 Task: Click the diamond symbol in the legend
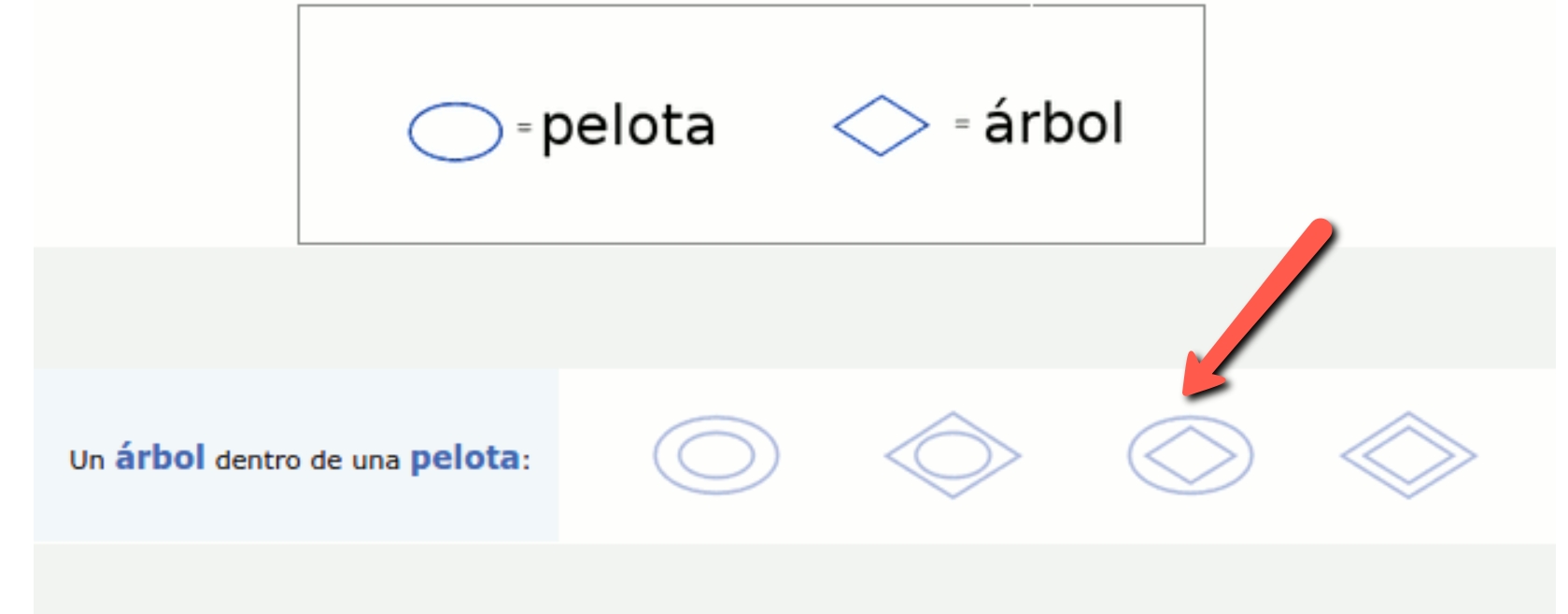click(881, 125)
